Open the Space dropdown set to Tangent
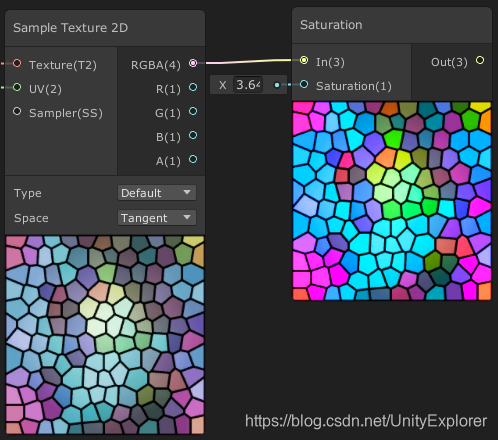498x440 pixels. click(157, 218)
